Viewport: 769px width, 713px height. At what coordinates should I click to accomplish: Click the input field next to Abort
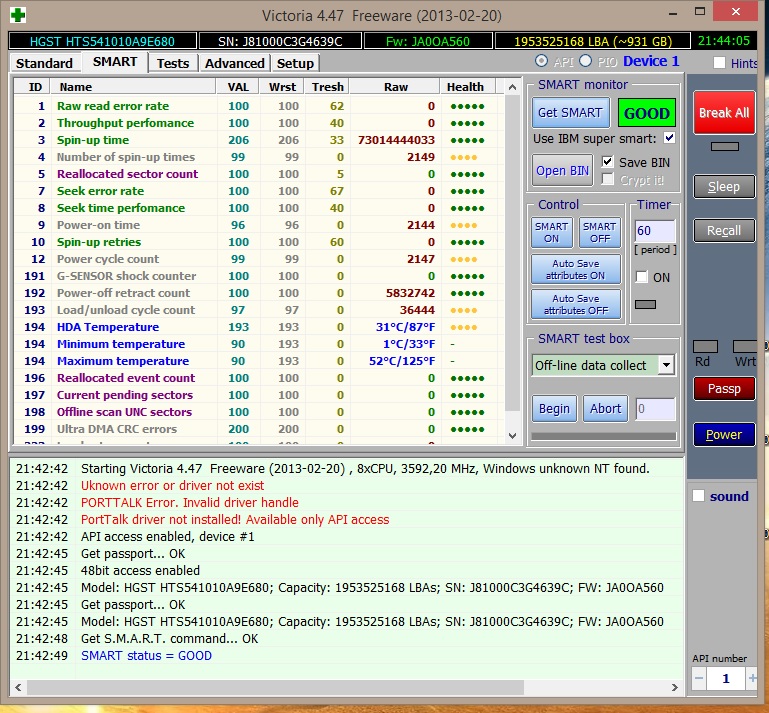(x=655, y=408)
